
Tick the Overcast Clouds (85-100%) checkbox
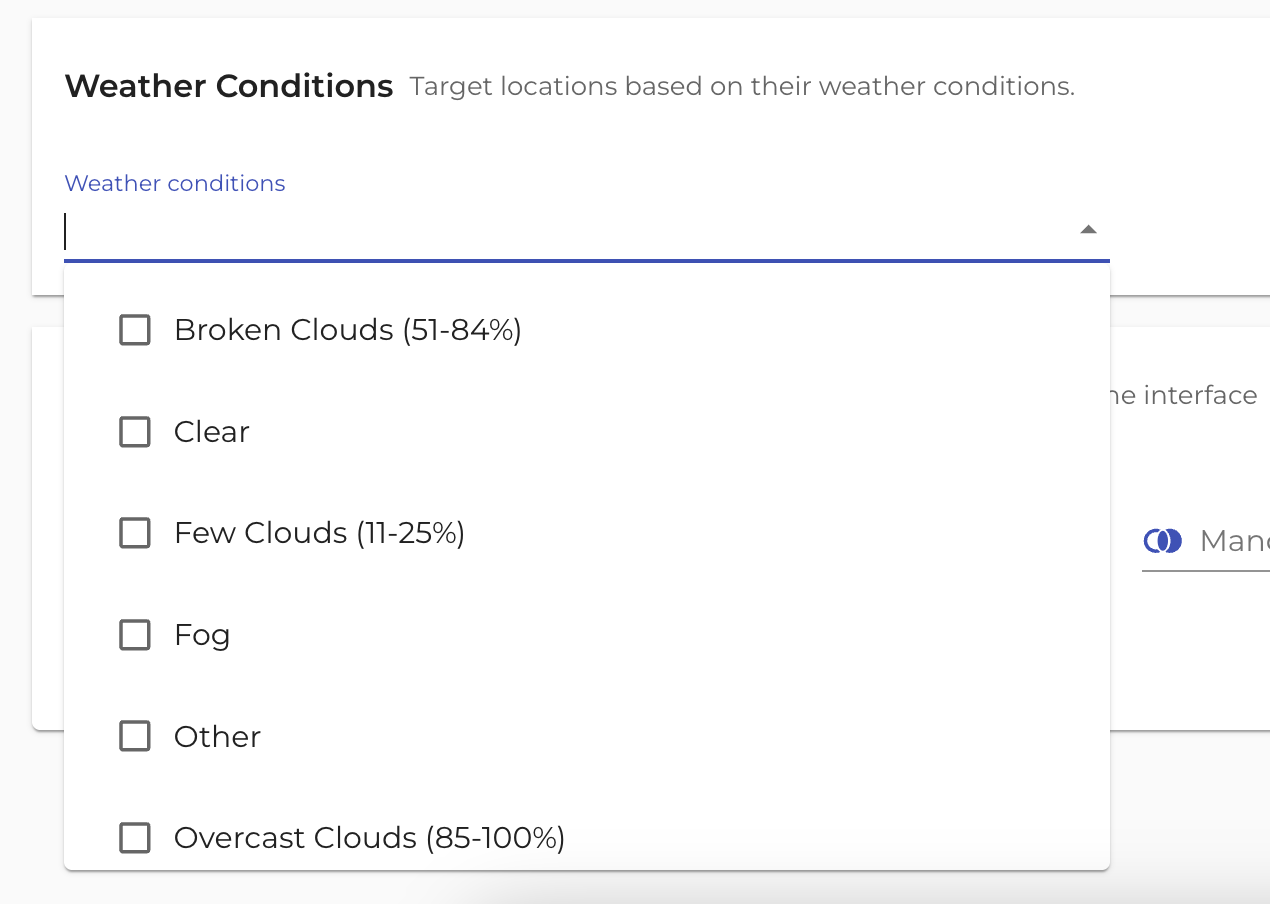pos(135,838)
